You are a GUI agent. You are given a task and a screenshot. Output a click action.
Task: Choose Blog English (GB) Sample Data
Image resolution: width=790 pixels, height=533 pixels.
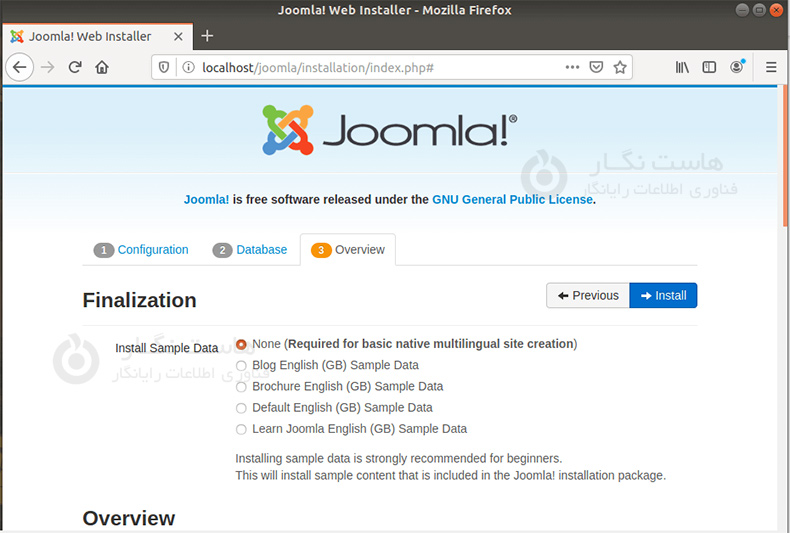tap(241, 365)
